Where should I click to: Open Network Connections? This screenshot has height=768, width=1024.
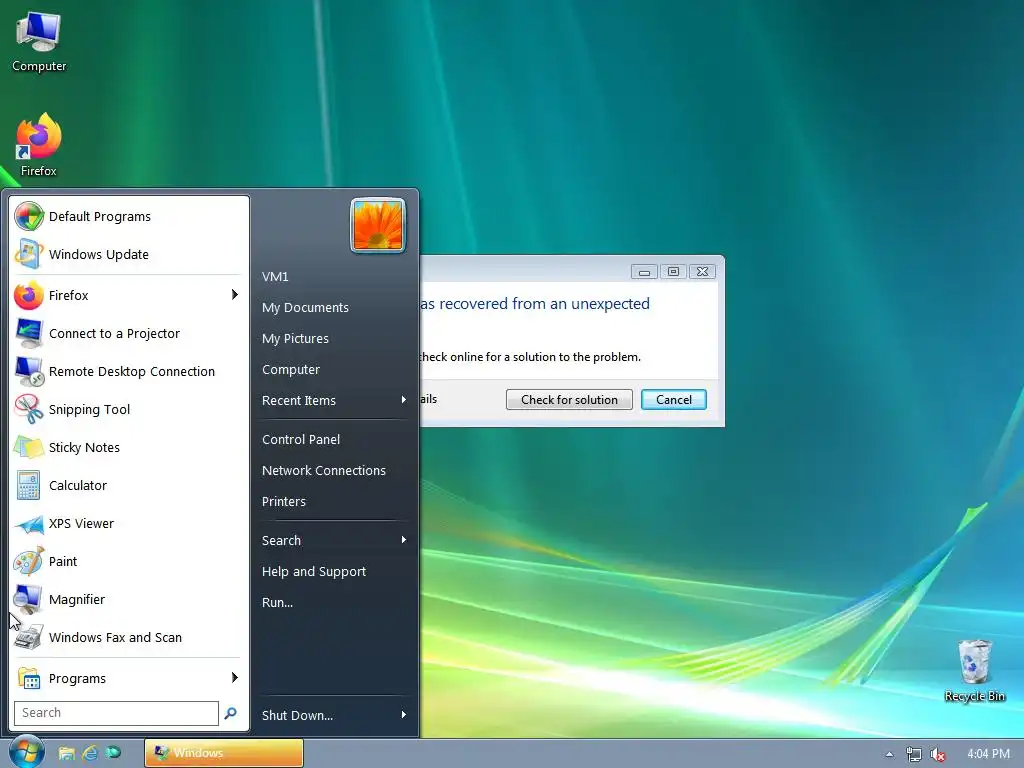[323, 470]
